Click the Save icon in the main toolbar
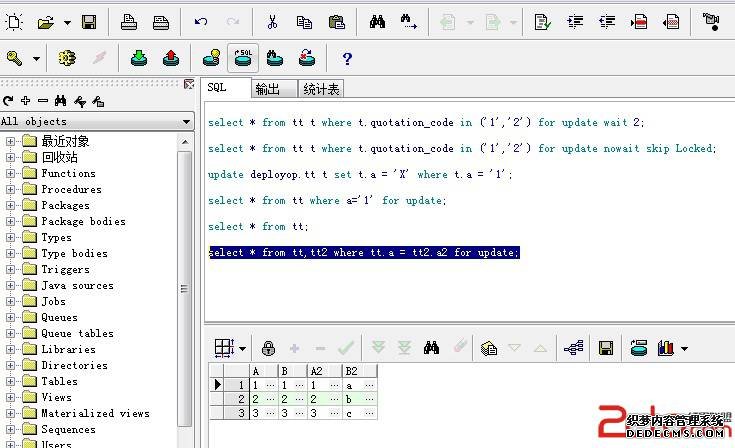735x448 pixels. (x=89, y=21)
